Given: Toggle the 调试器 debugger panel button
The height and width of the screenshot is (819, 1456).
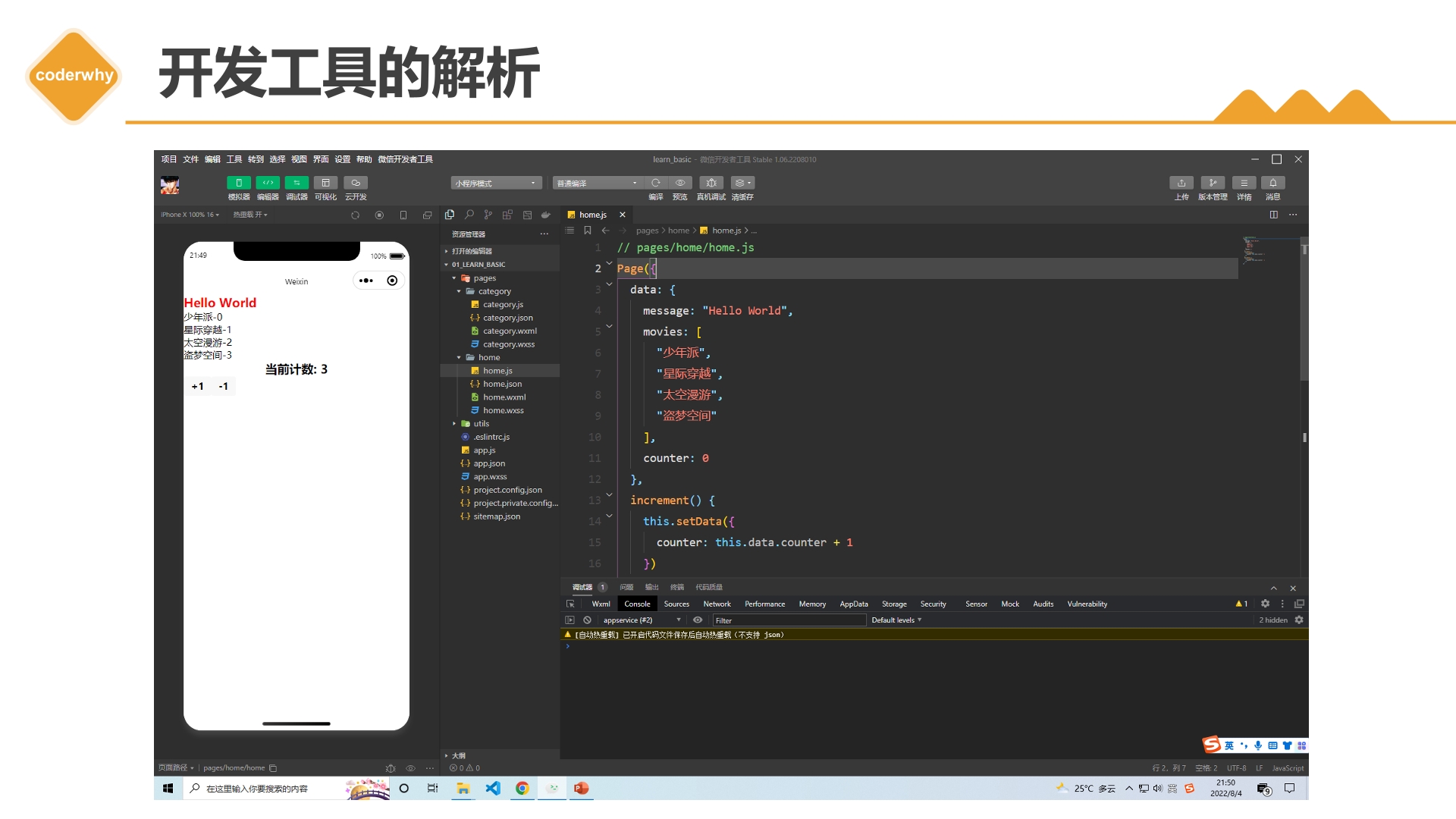Looking at the screenshot, I should click(x=297, y=183).
